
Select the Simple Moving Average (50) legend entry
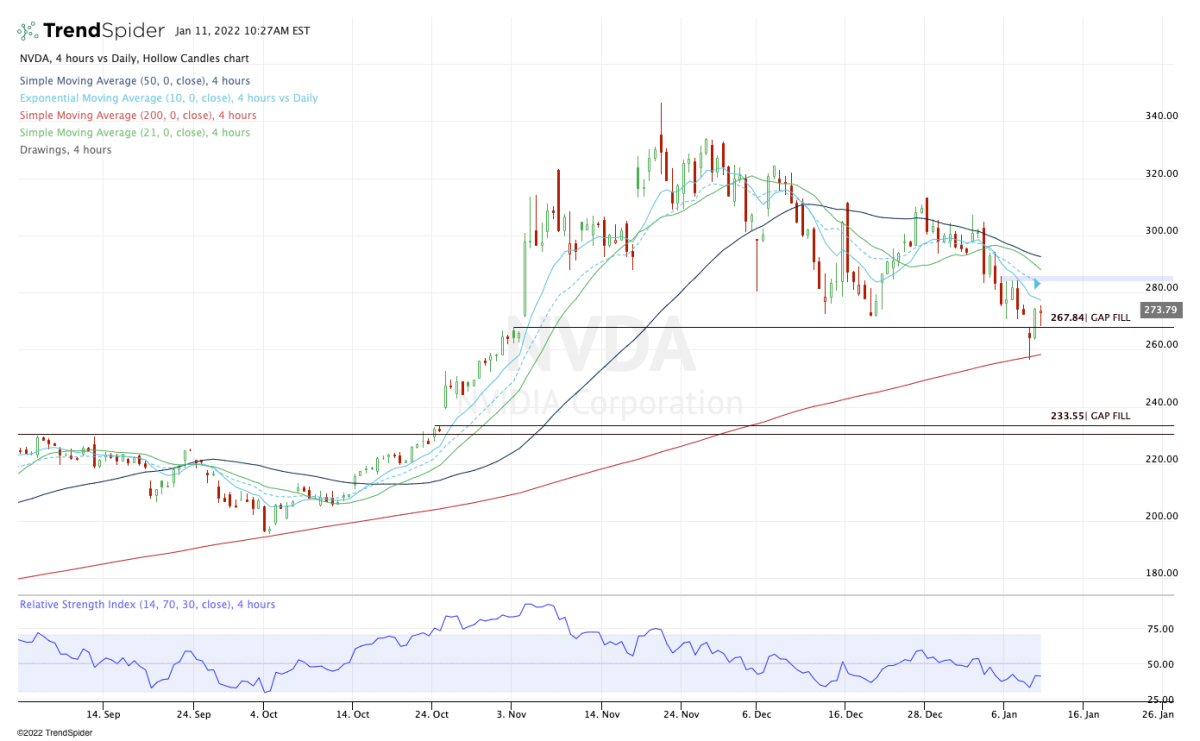point(134,81)
